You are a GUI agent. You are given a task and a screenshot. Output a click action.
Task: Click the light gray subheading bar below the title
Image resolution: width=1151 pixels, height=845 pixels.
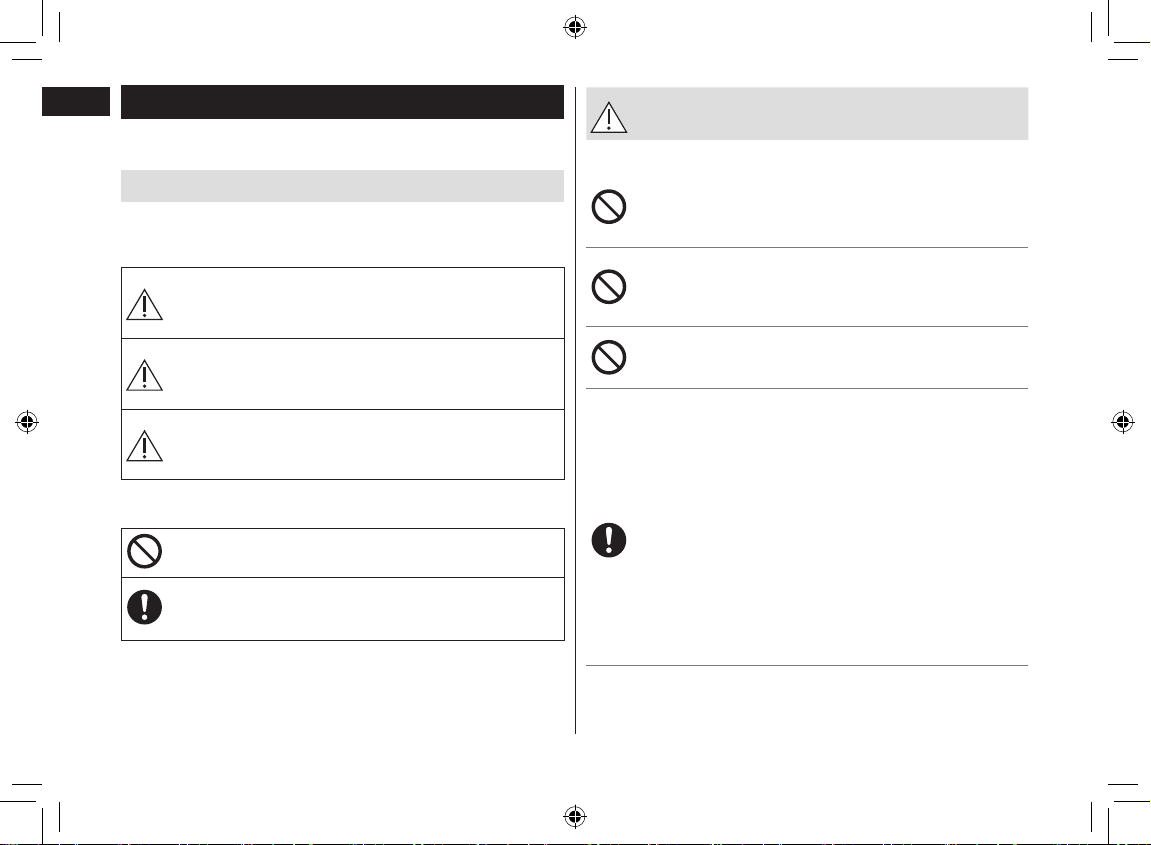pyautogui.click(x=342, y=186)
